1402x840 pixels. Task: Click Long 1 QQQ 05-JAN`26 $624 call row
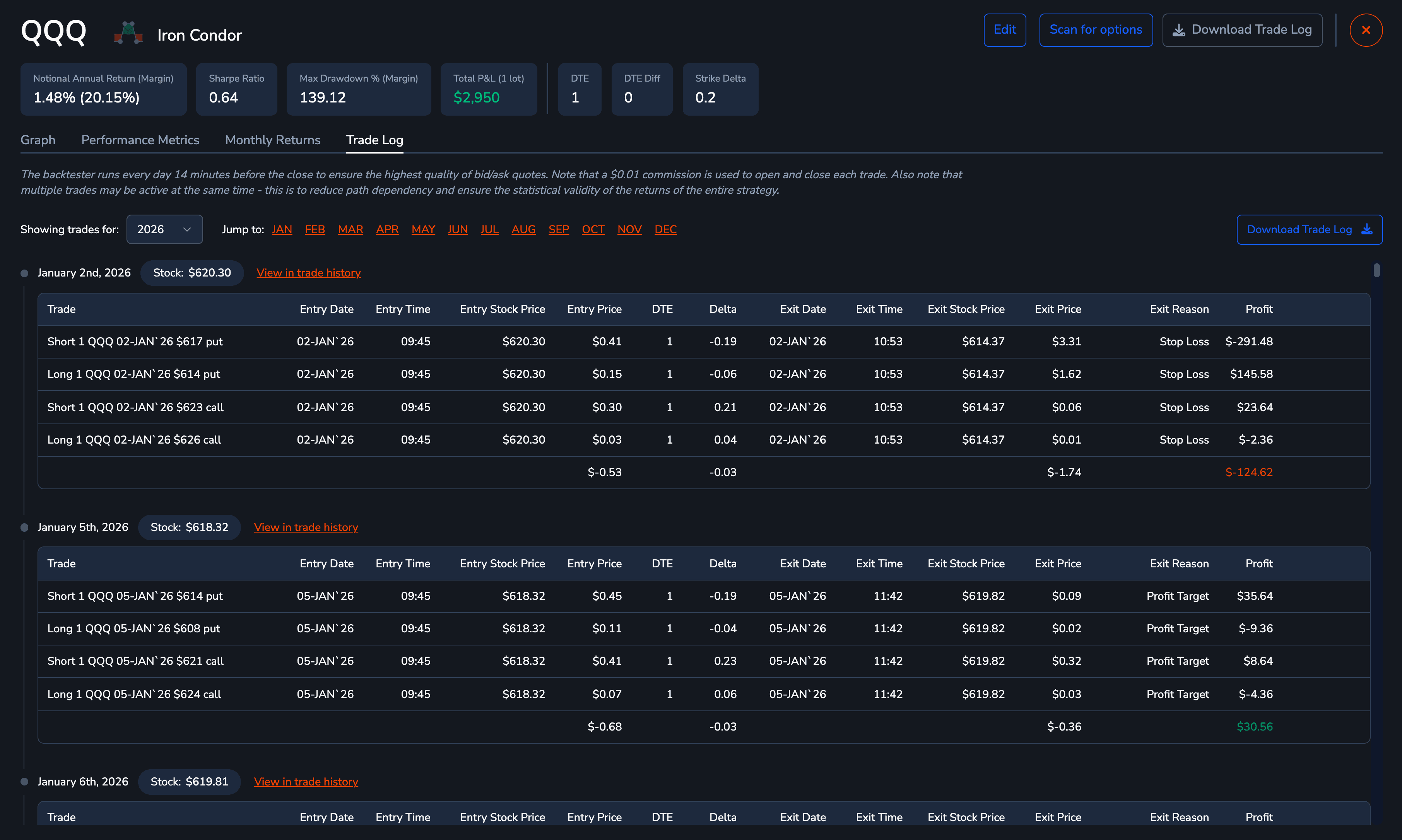point(704,694)
